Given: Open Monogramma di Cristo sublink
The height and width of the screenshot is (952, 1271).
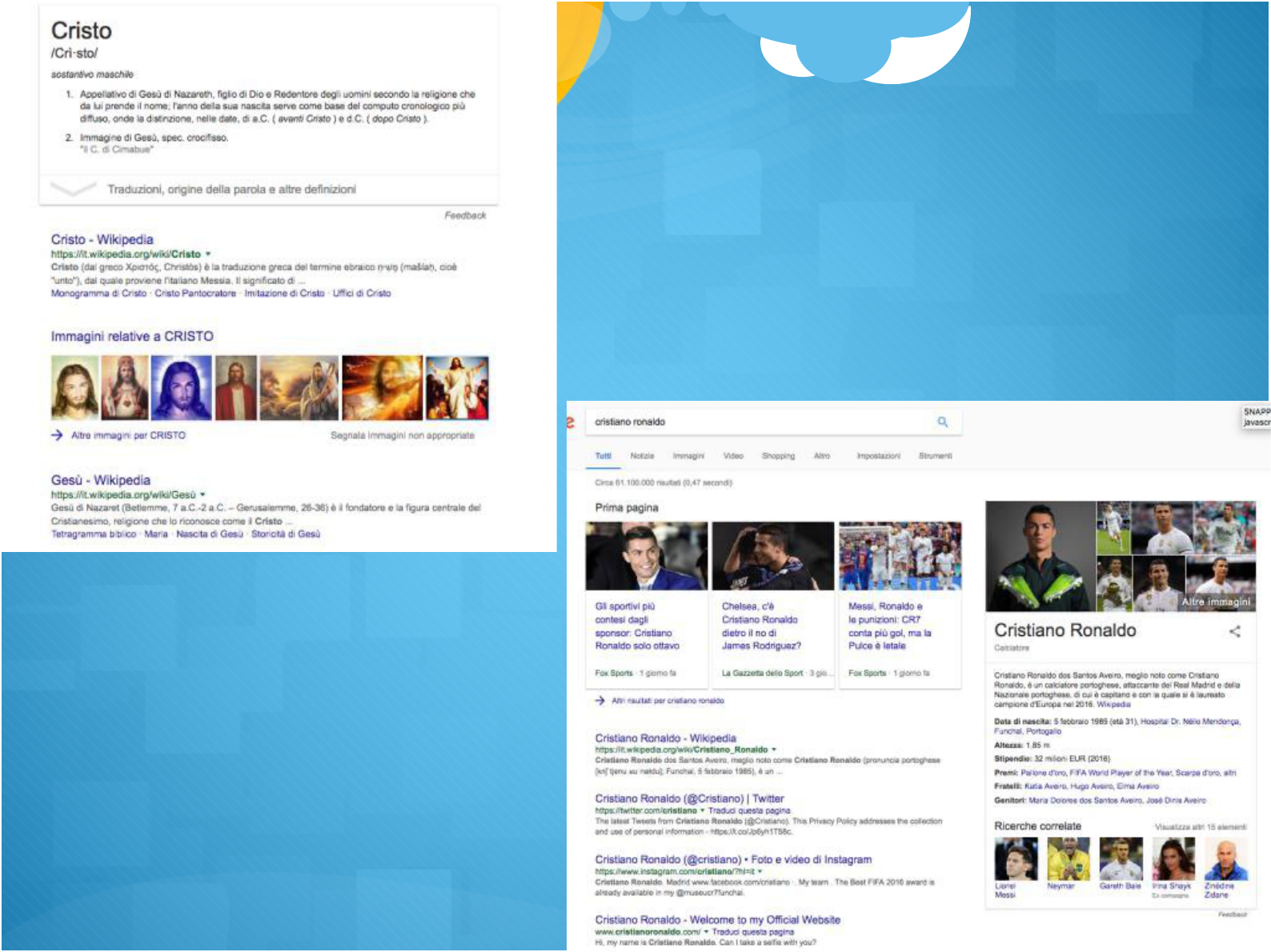Looking at the screenshot, I should [98, 294].
